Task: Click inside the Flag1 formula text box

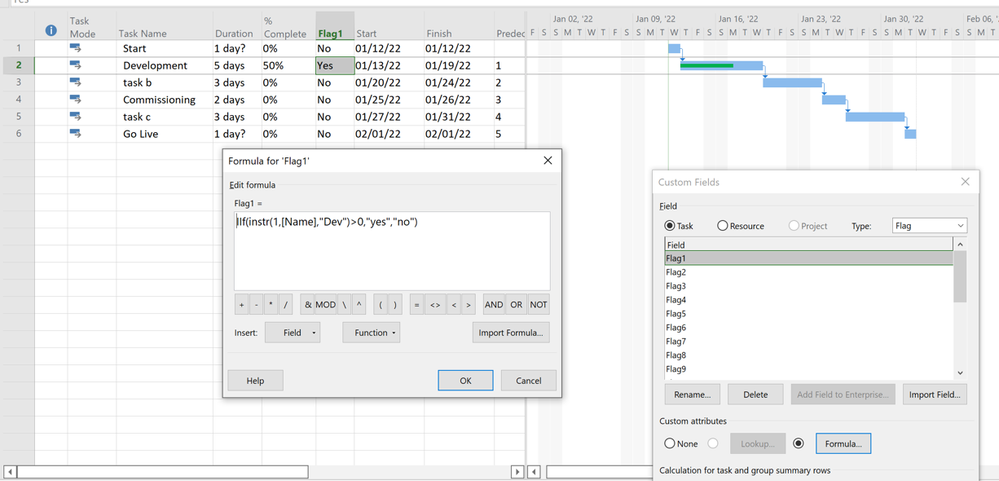Action: [392, 251]
